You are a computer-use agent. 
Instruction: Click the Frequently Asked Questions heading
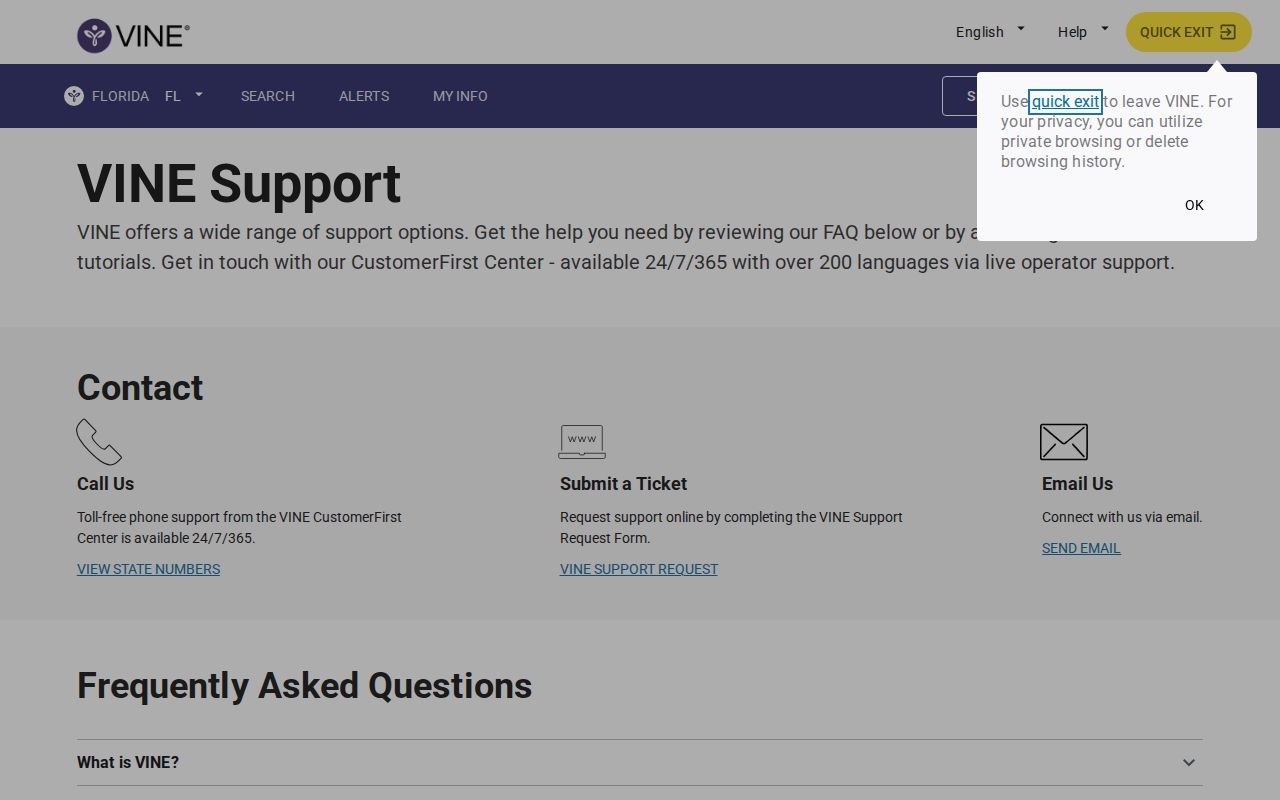point(304,686)
